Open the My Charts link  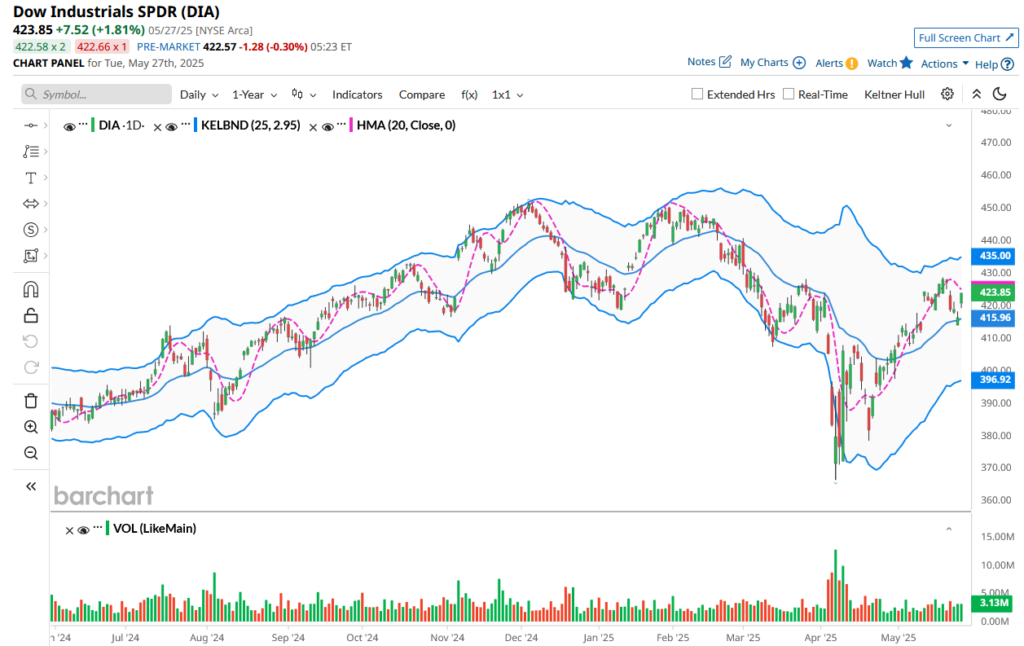pyautogui.click(x=772, y=62)
